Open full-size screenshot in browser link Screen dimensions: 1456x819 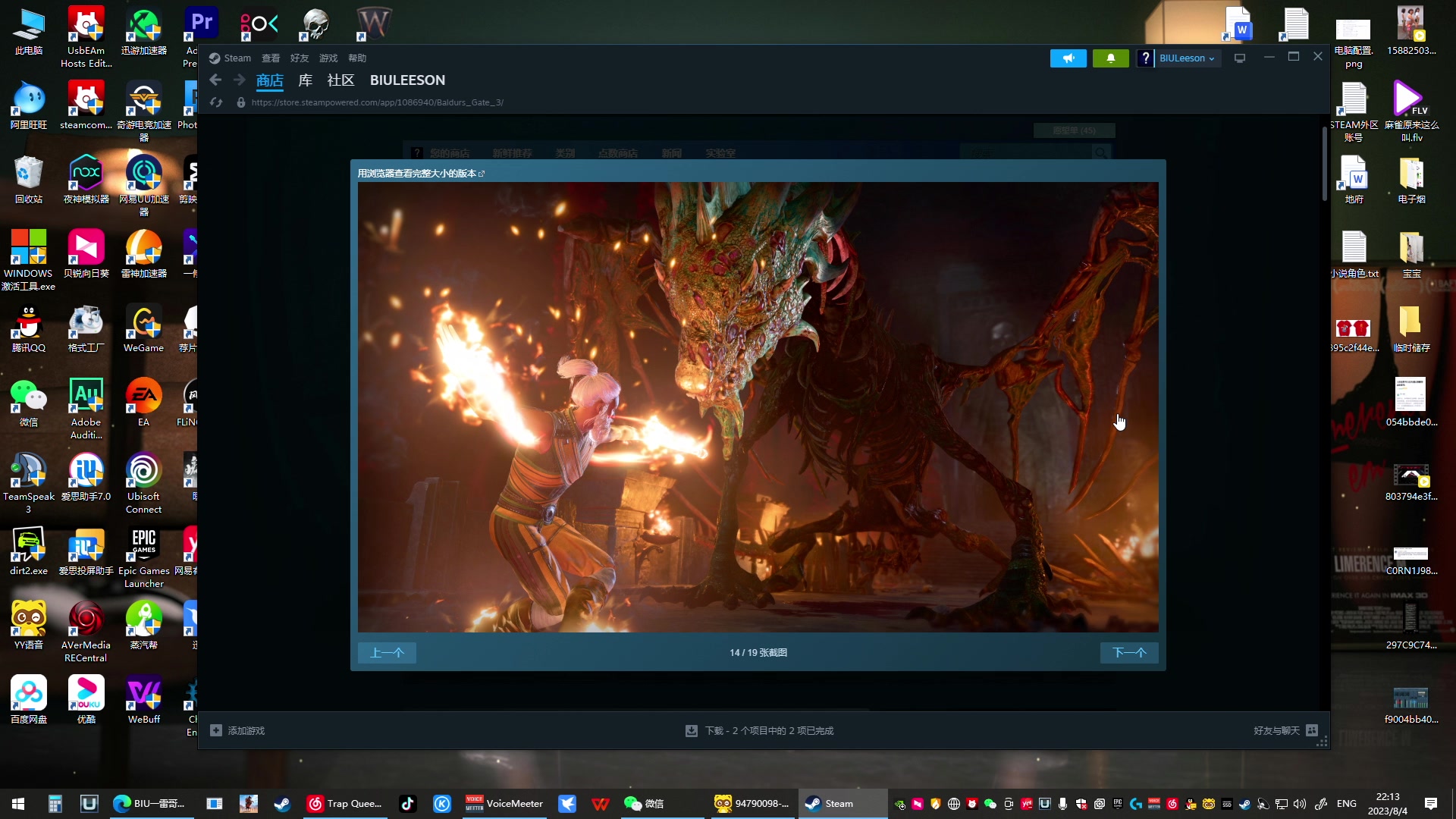421,174
